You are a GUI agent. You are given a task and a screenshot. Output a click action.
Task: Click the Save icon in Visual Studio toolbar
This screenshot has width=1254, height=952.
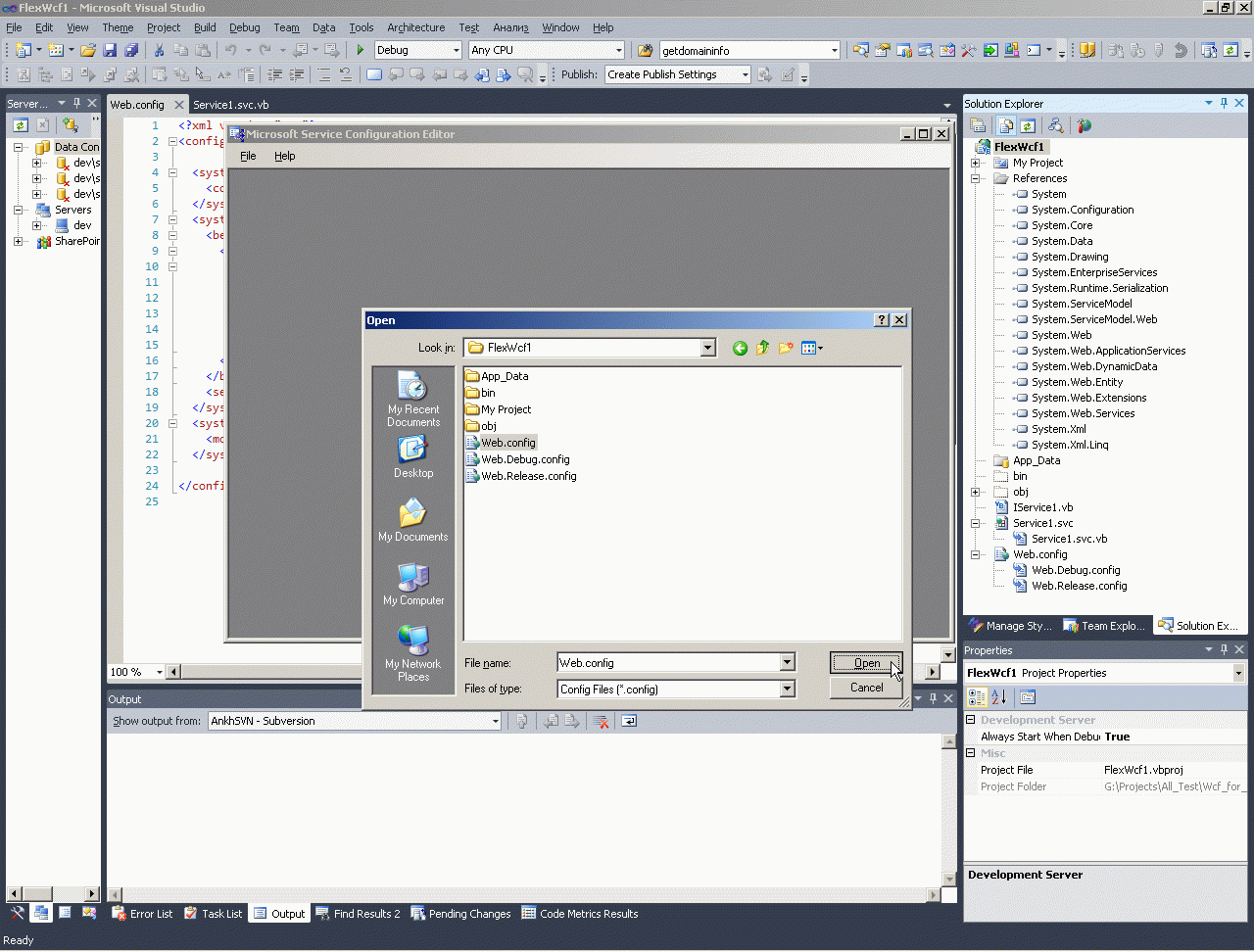click(110, 50)
